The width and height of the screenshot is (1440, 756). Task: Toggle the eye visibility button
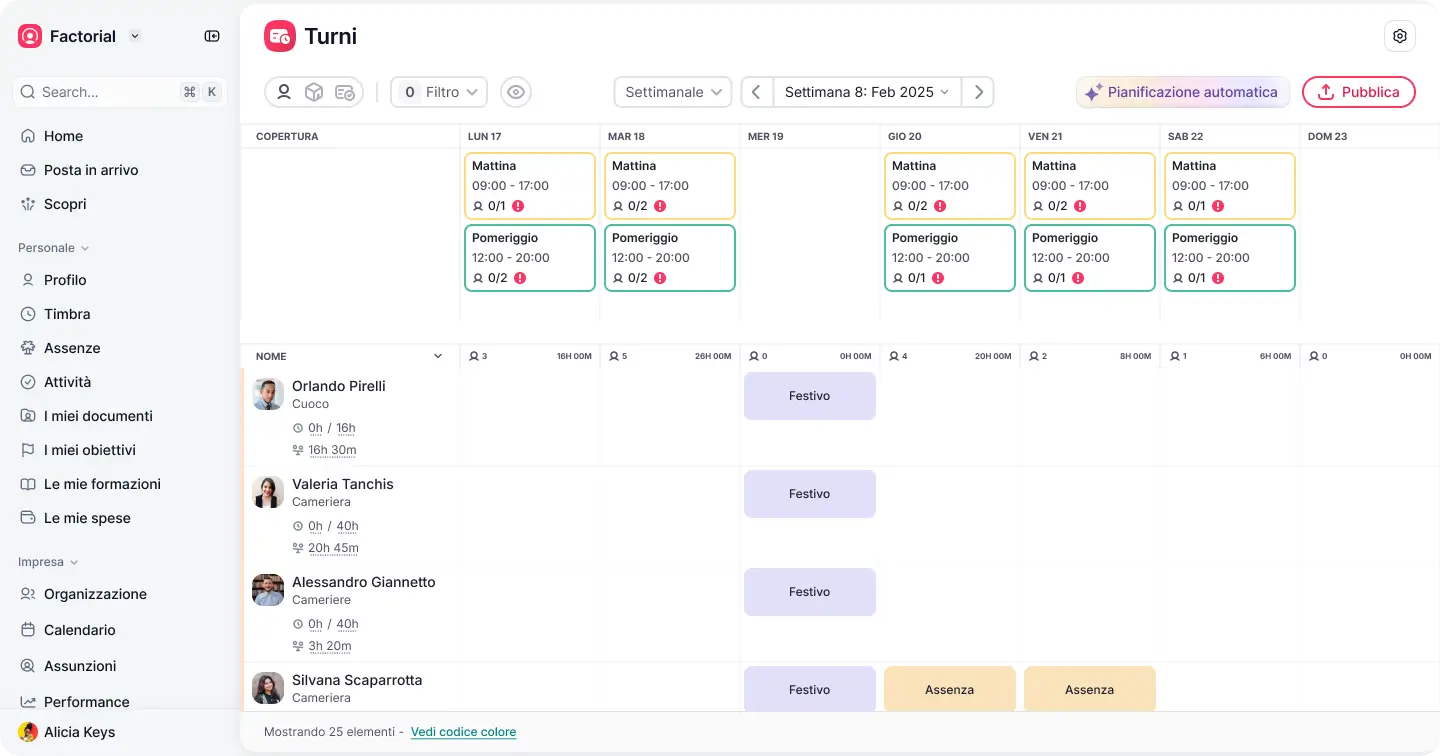coord(516,92)
